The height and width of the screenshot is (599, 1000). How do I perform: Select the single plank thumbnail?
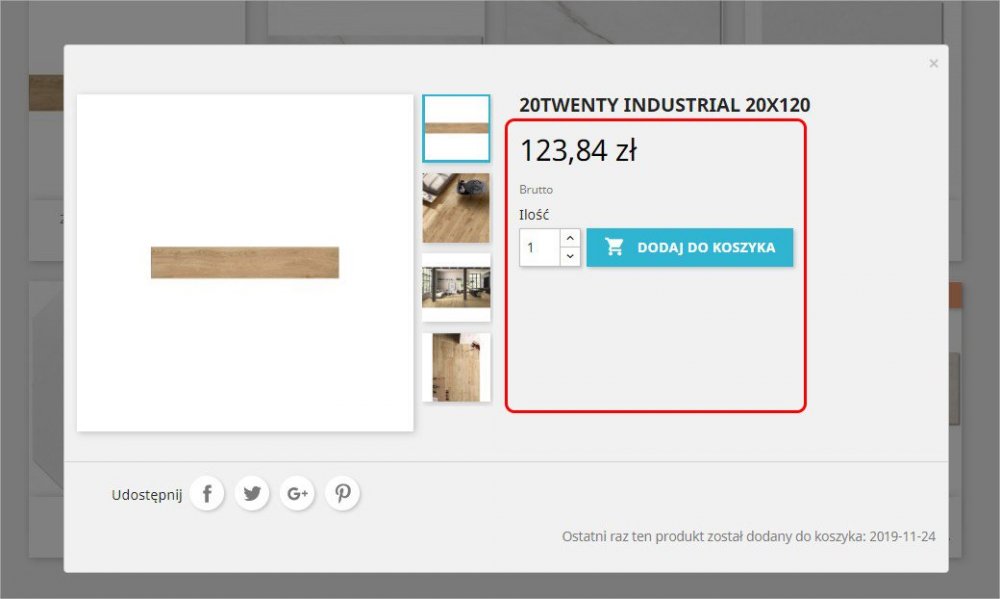click(456, 128)
